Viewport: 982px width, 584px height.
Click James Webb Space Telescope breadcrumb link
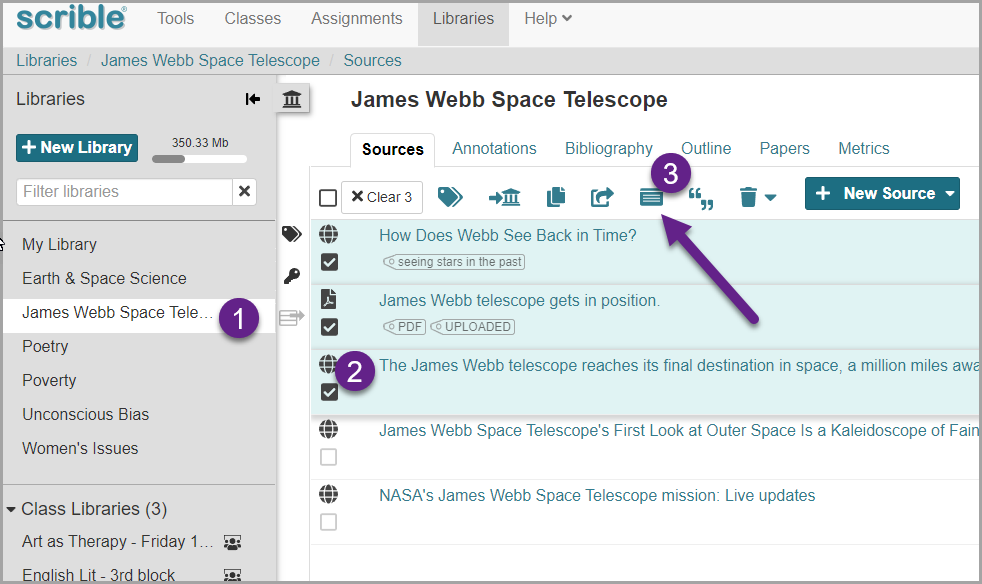coord(210,61)
